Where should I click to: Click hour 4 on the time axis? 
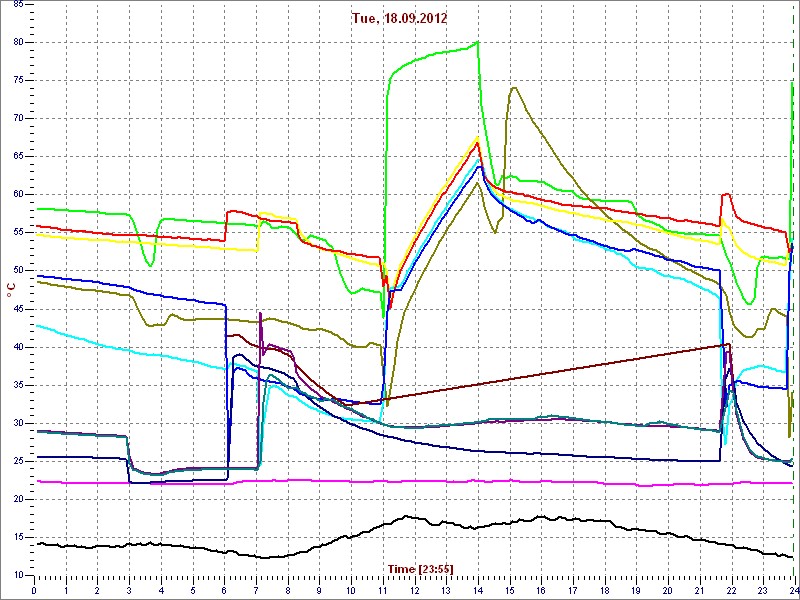pos(161,590)
